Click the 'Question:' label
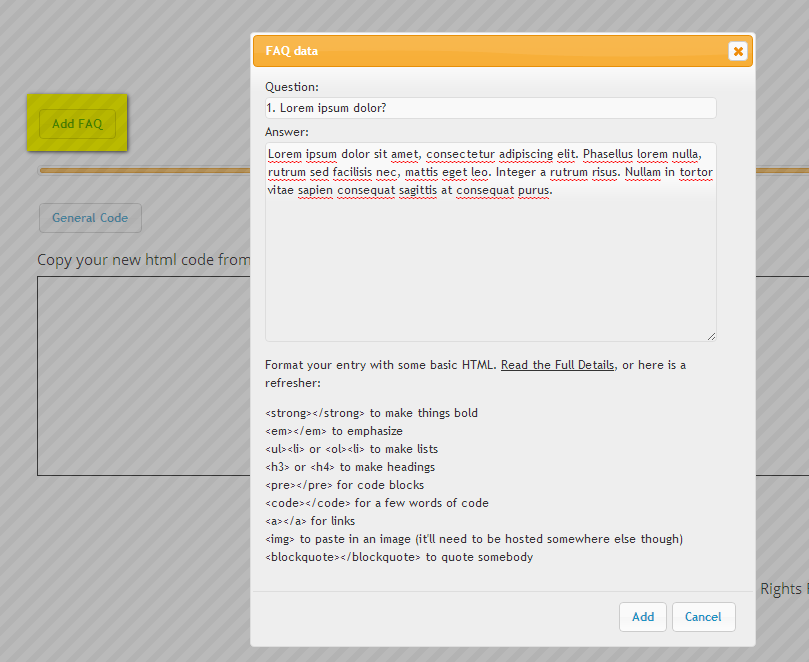Image resolution: width=809 pixels, height=662 pixels. [292, 87]
